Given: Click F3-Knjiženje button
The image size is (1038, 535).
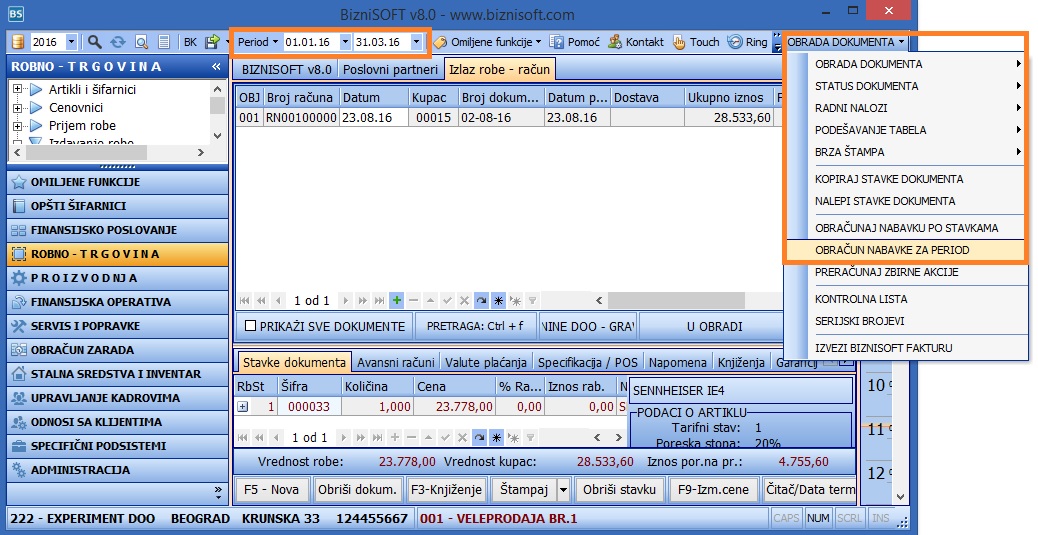Looking at the screenshot, I should point(448,490).
